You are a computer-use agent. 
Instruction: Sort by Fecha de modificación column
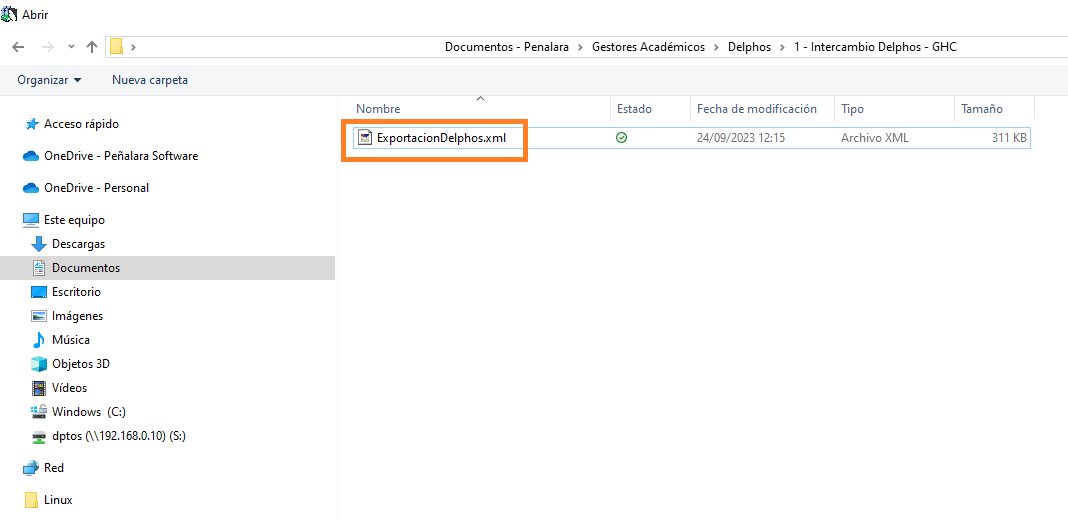pos(756,109)
